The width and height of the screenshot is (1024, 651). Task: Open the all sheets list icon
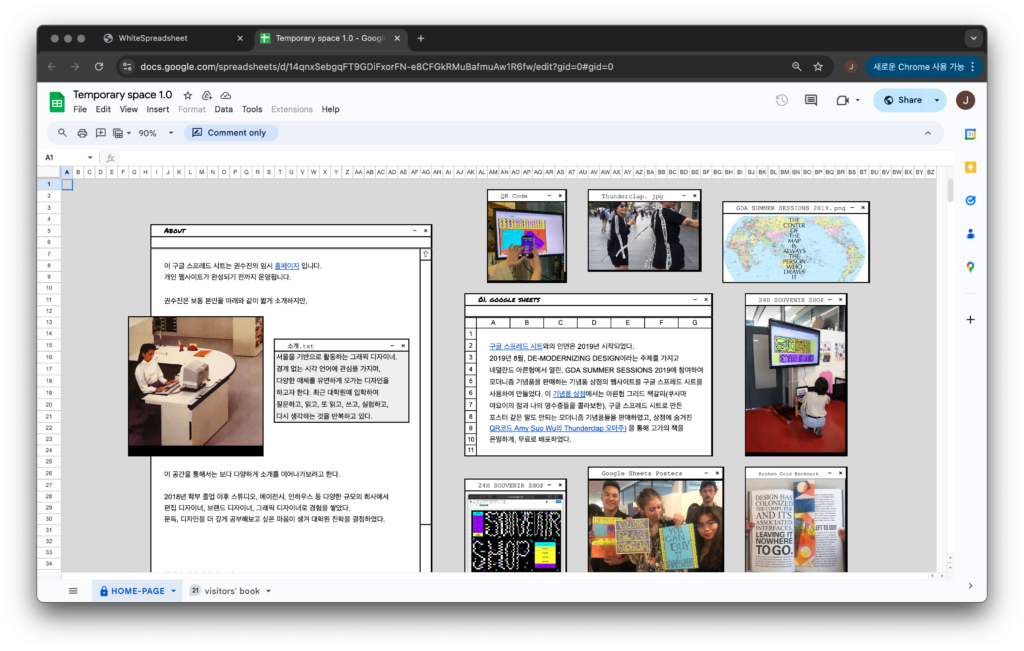pos(73,591)
